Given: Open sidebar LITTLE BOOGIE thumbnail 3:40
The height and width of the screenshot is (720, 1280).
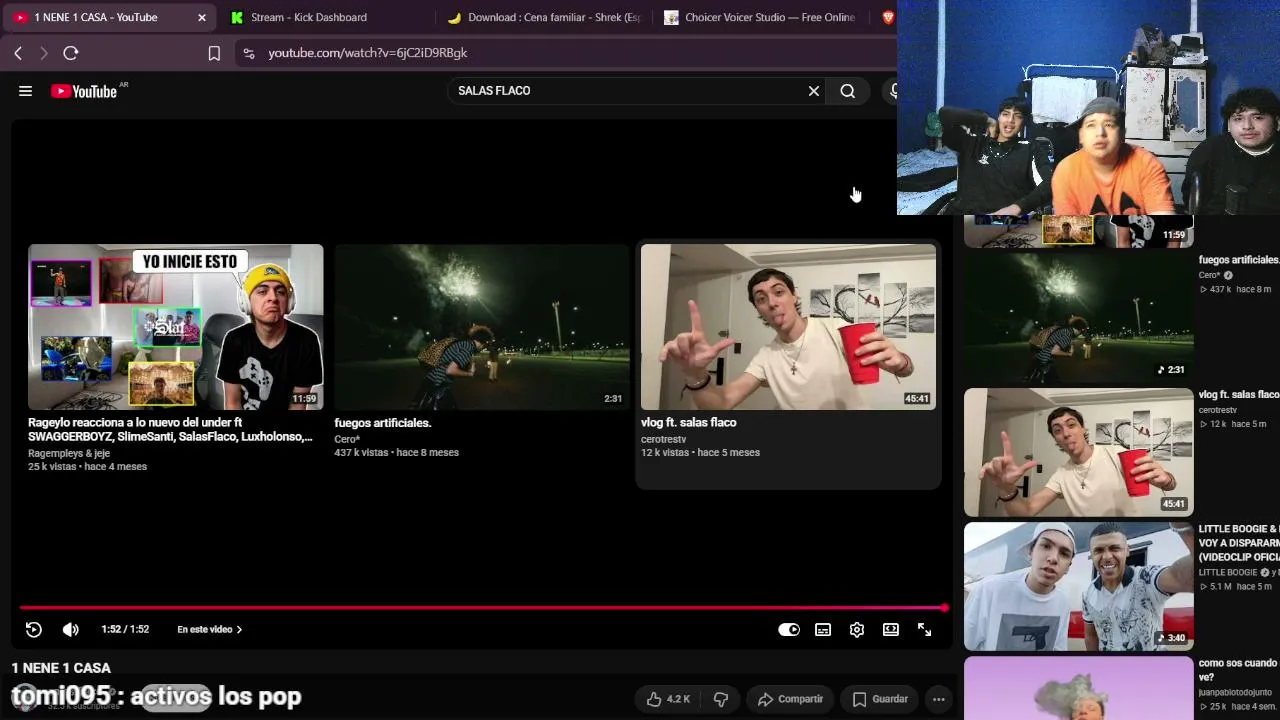Looking at the screenshot, I should click(x=1079, y=586).
